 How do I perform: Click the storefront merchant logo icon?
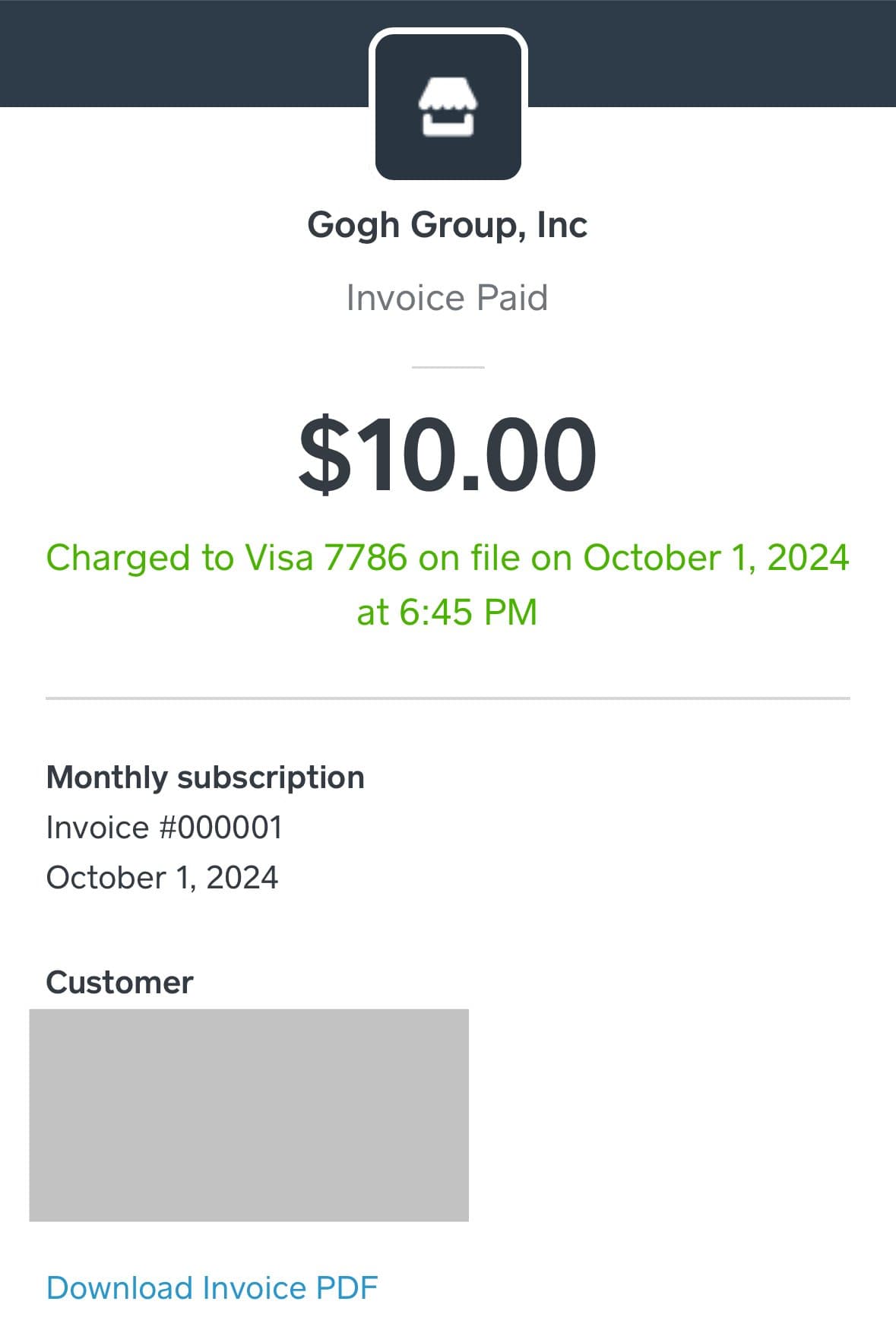[x=448, y=107]
